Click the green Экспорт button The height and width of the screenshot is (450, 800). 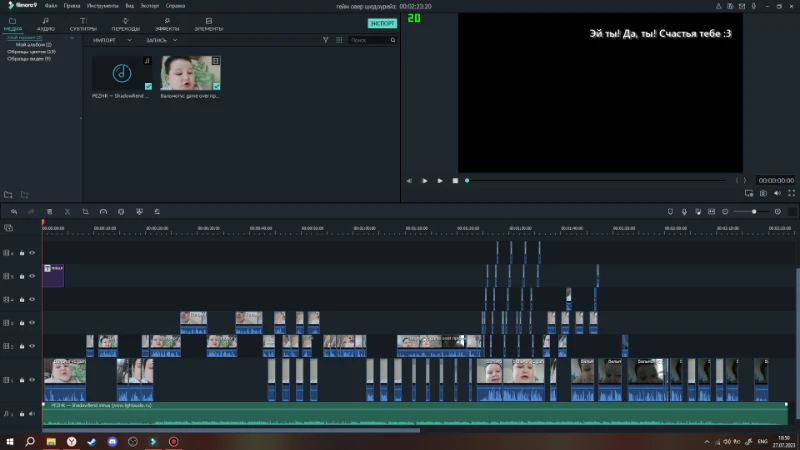tap(382, 23)
